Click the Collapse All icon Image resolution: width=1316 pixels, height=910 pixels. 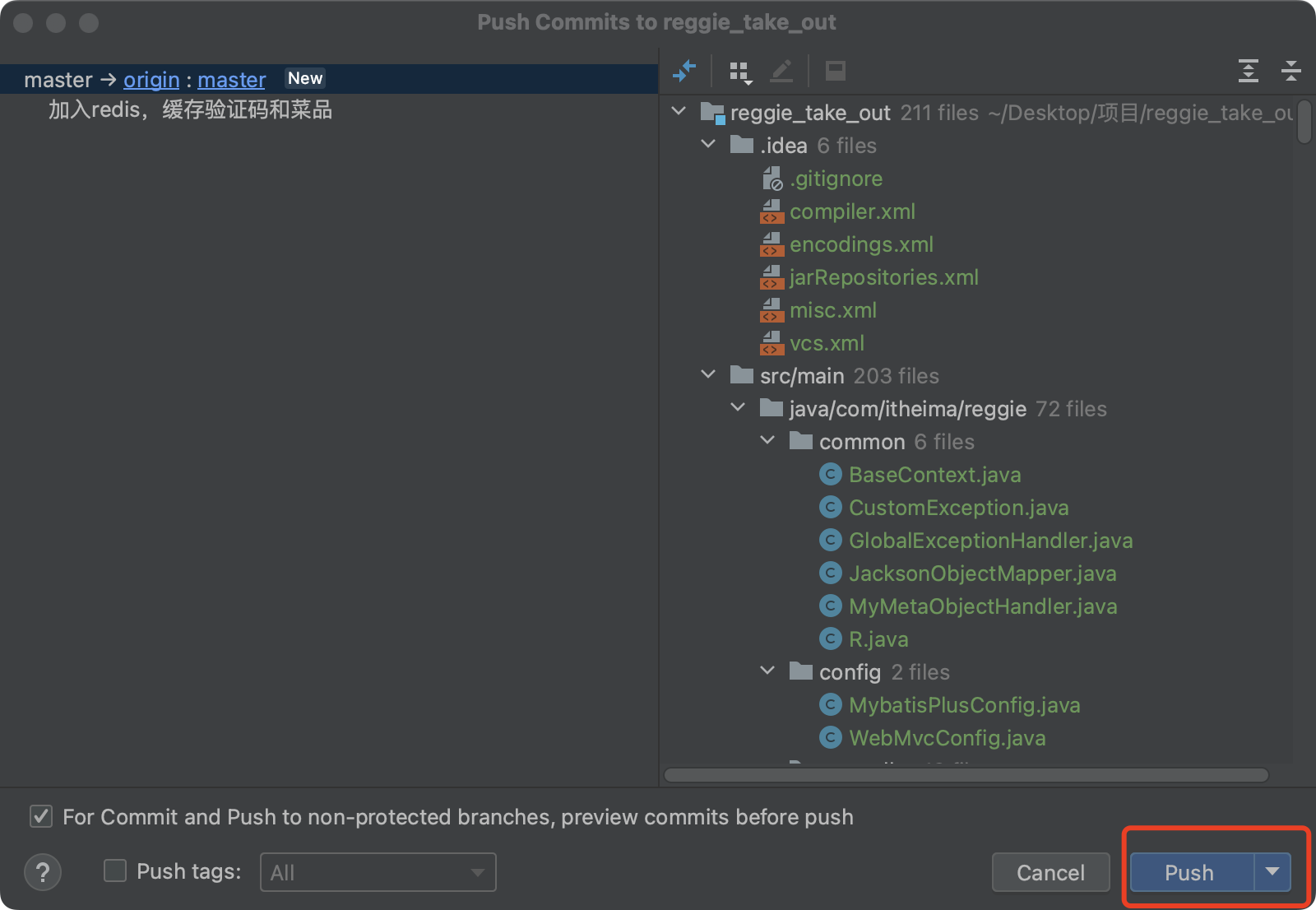tap(1291, 72)
